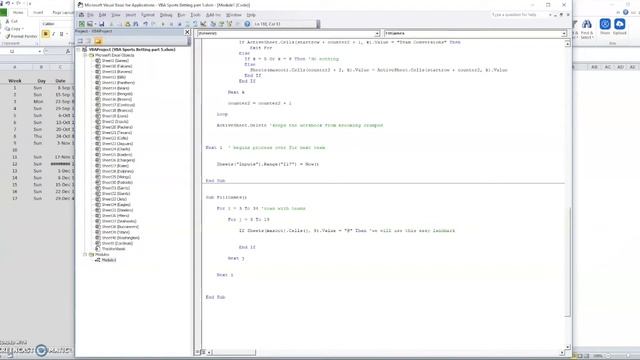Open the File menu in VBA editor
Screen dimensions: 640x360
coord(90,15)
